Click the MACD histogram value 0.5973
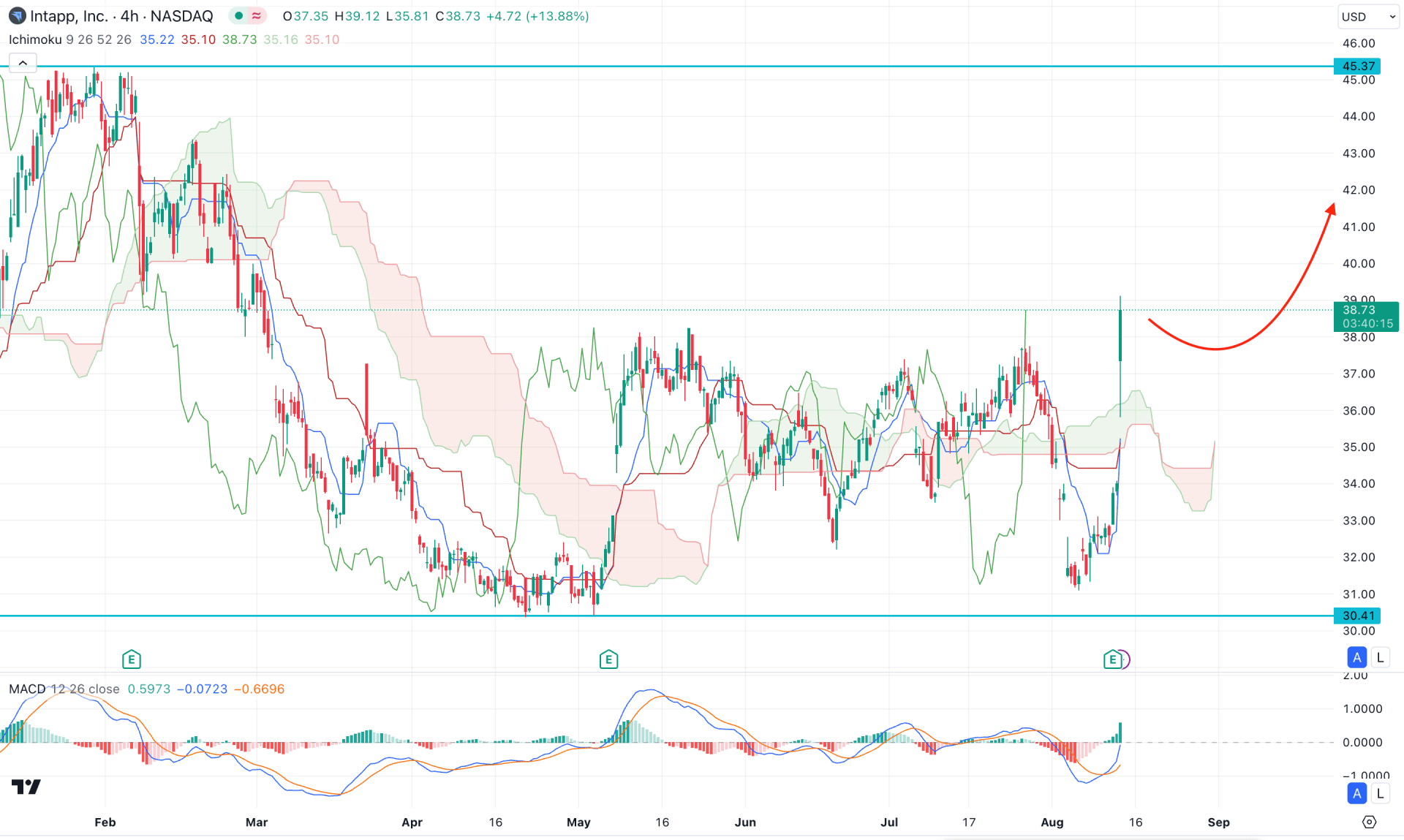This screenshot has height=840, width=1404. [x=149, y=689]
